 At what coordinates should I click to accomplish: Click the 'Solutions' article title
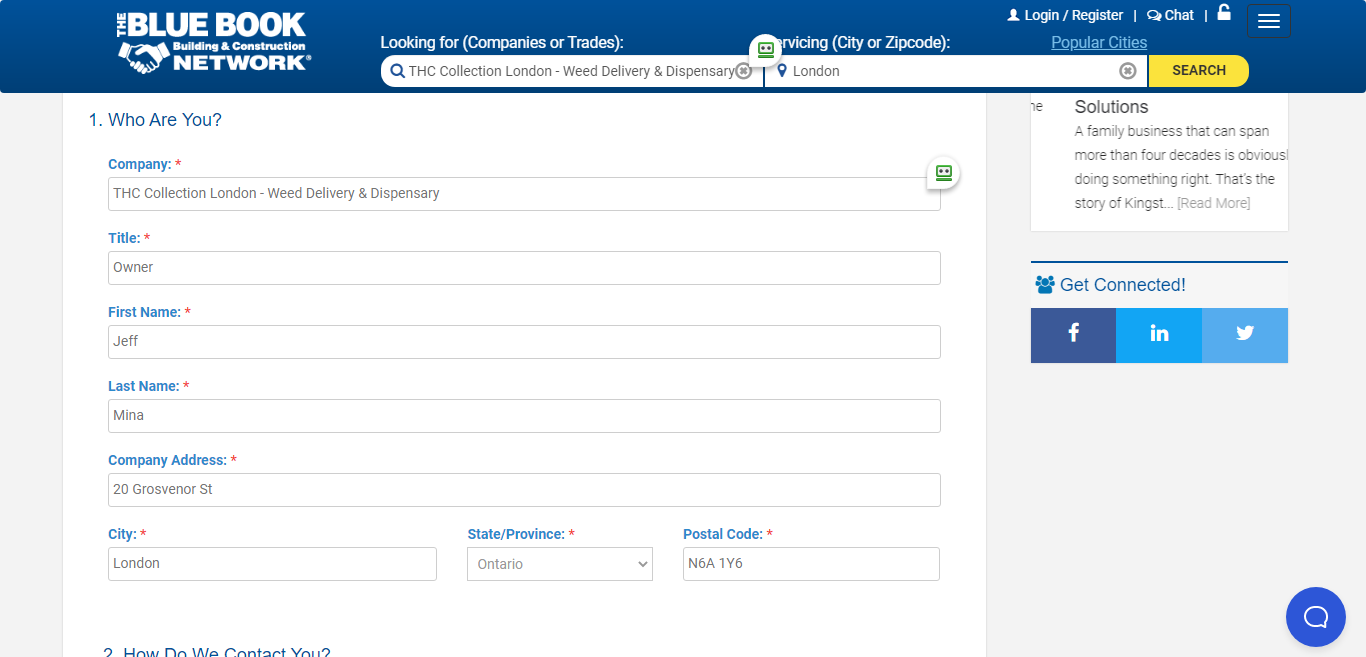click(1111, 107)
